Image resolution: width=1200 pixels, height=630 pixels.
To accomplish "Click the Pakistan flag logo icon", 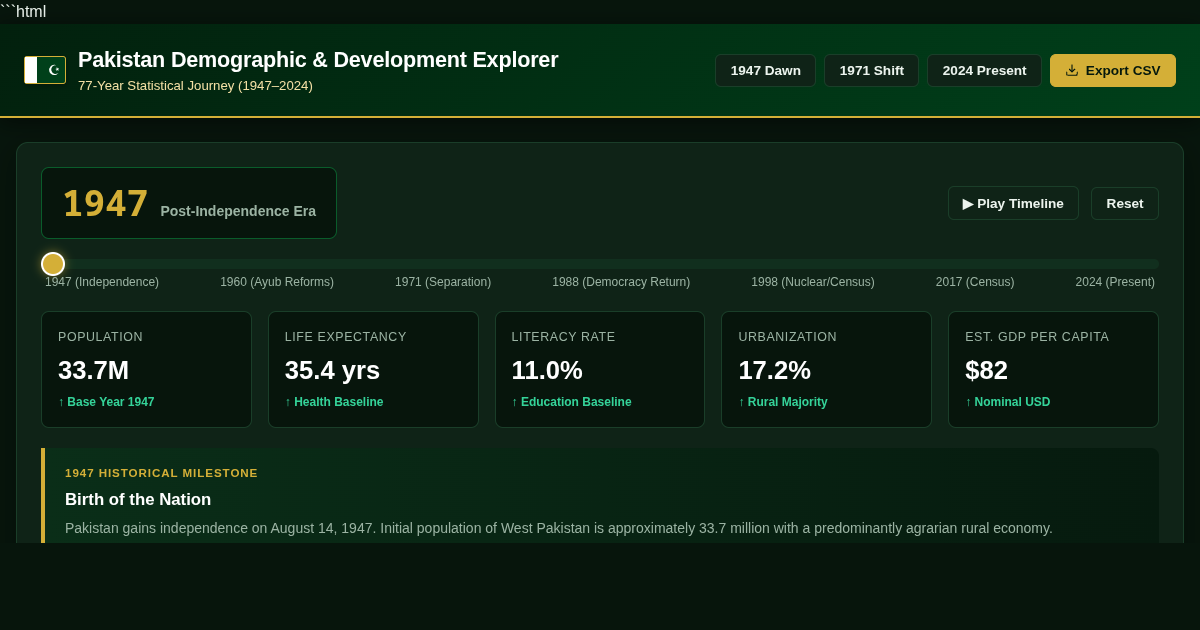I will tap(45, 70).
